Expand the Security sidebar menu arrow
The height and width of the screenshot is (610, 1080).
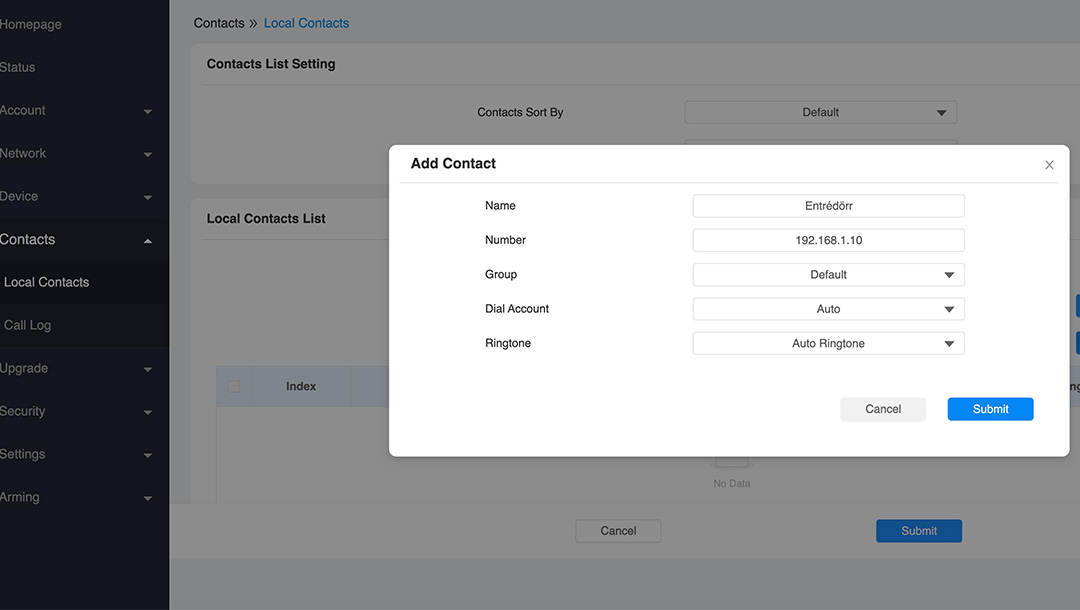tap(148, 412)
